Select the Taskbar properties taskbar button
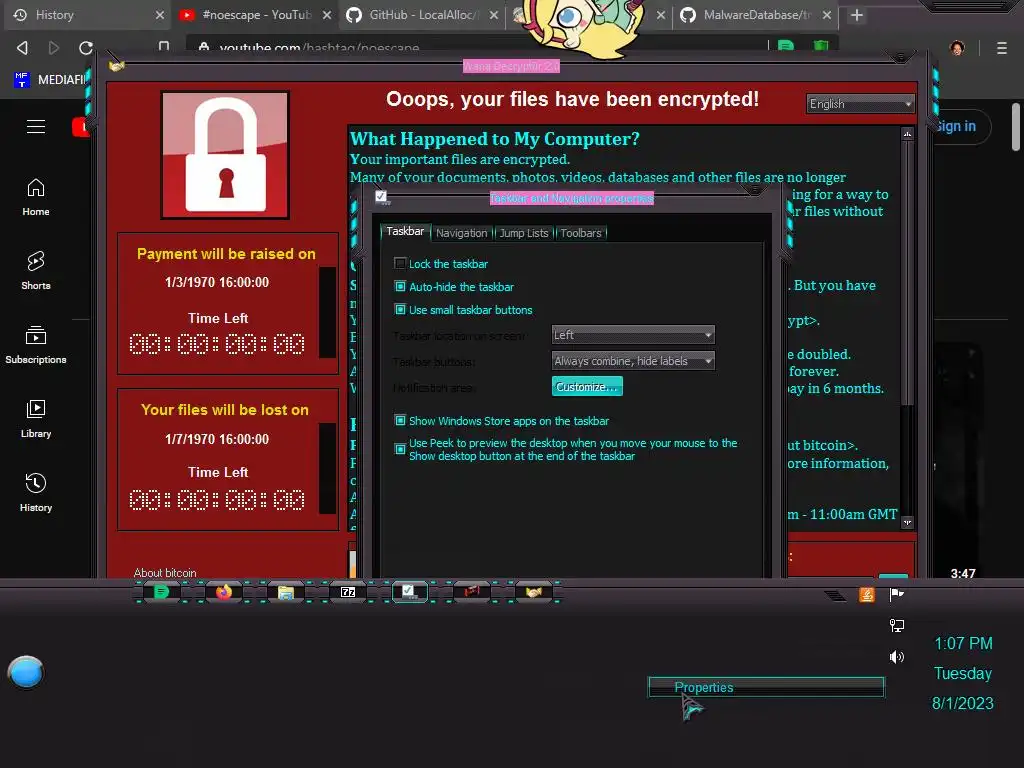1024x768 pixels. (x=409, y=592)
